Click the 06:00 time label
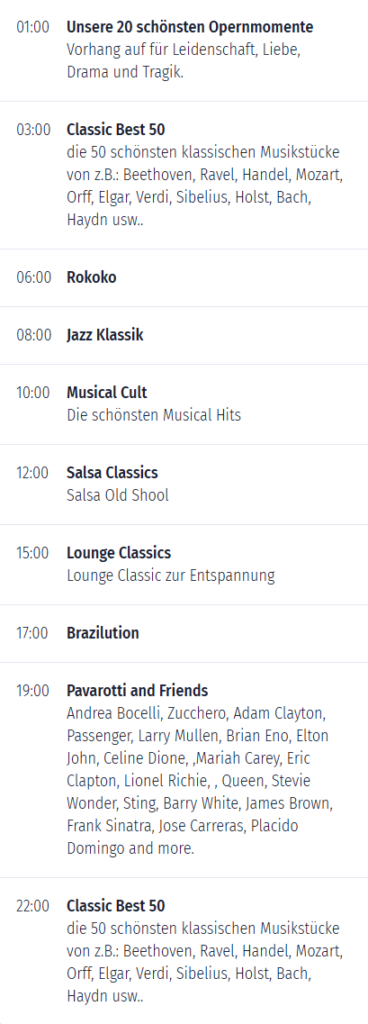Image resolution: width=368 pixels, height=1024 pixels. point(33,278)
